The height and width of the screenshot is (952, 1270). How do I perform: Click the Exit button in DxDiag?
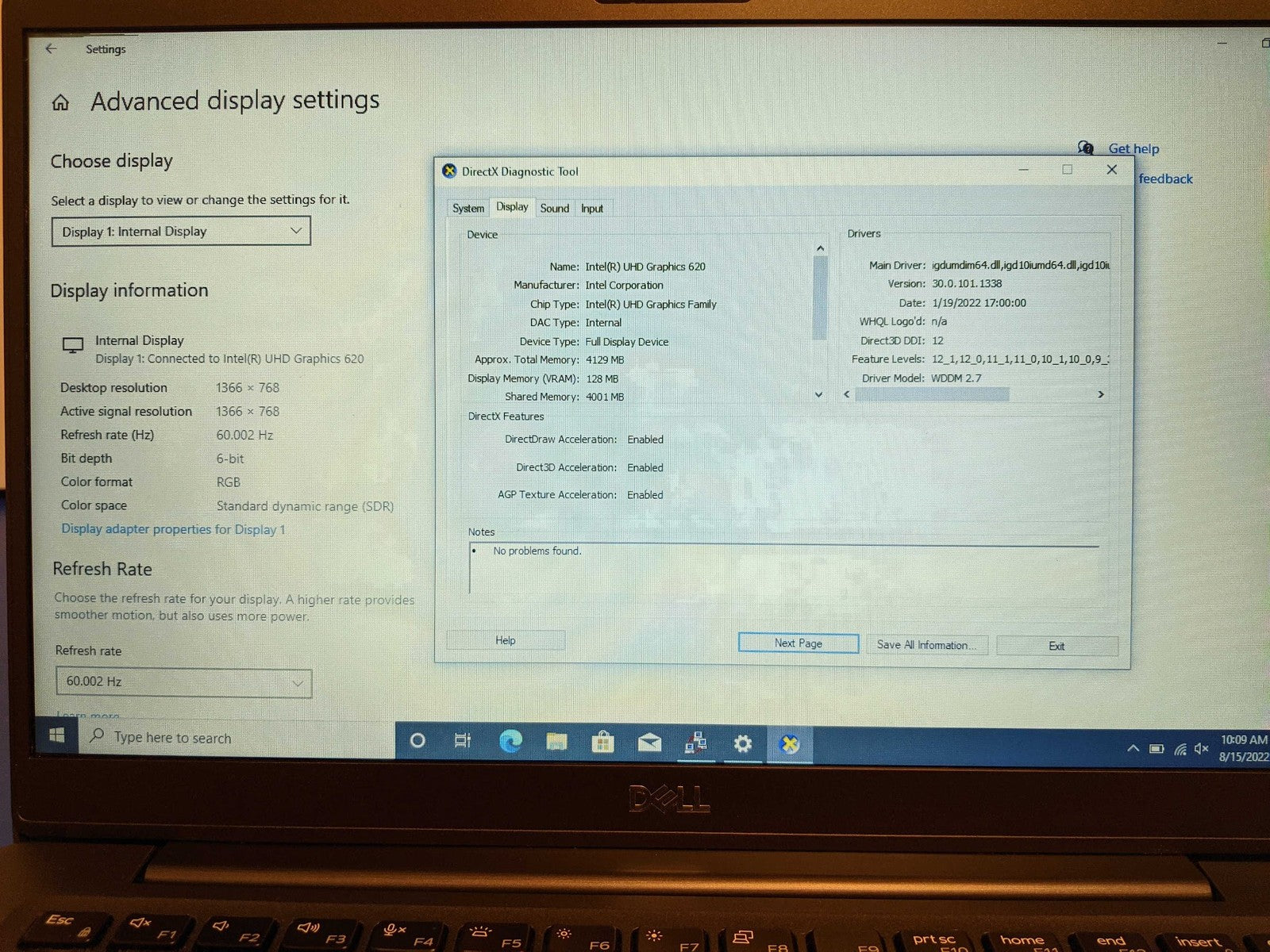(1056, 646)
